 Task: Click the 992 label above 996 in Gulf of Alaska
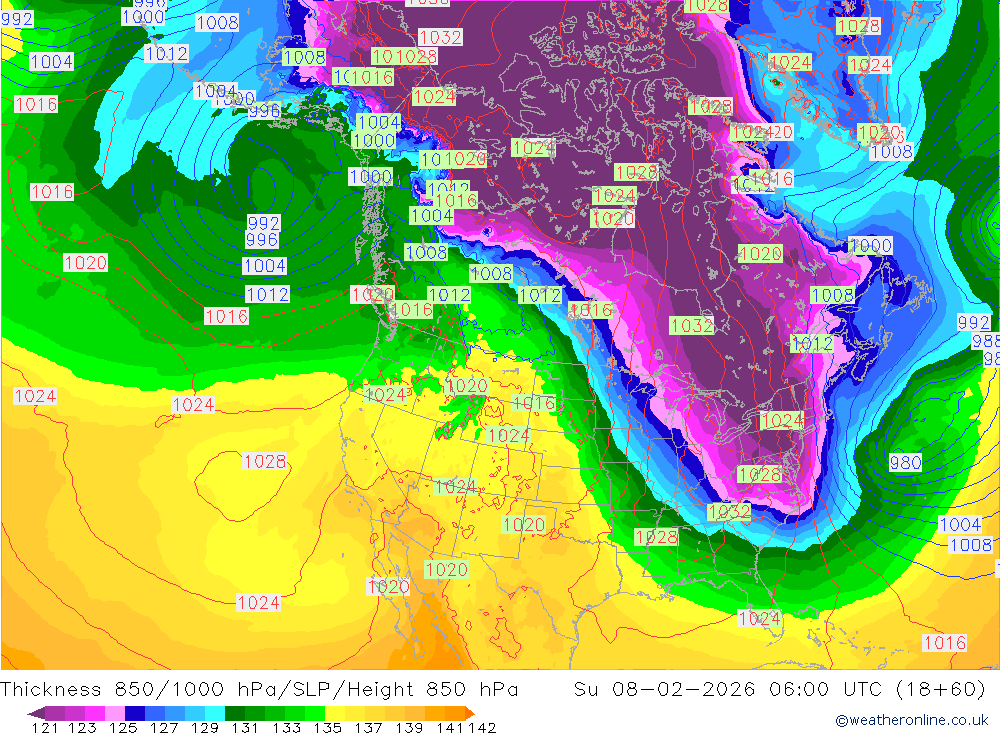263,223
